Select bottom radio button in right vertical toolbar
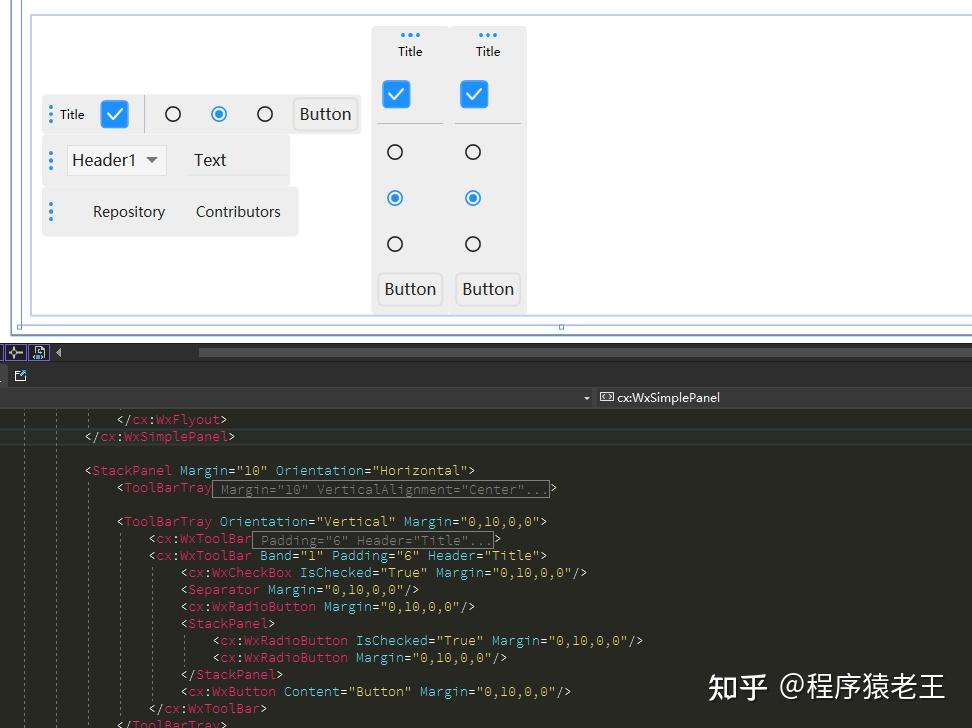 coord(473,244)
